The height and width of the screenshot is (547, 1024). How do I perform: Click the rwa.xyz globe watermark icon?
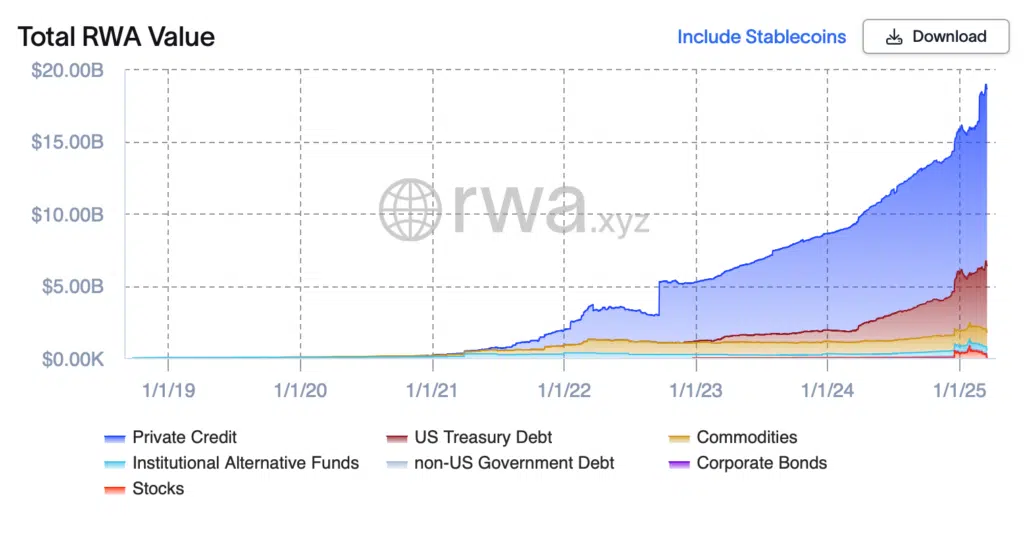pyautogui.click(x=409, y=210)
